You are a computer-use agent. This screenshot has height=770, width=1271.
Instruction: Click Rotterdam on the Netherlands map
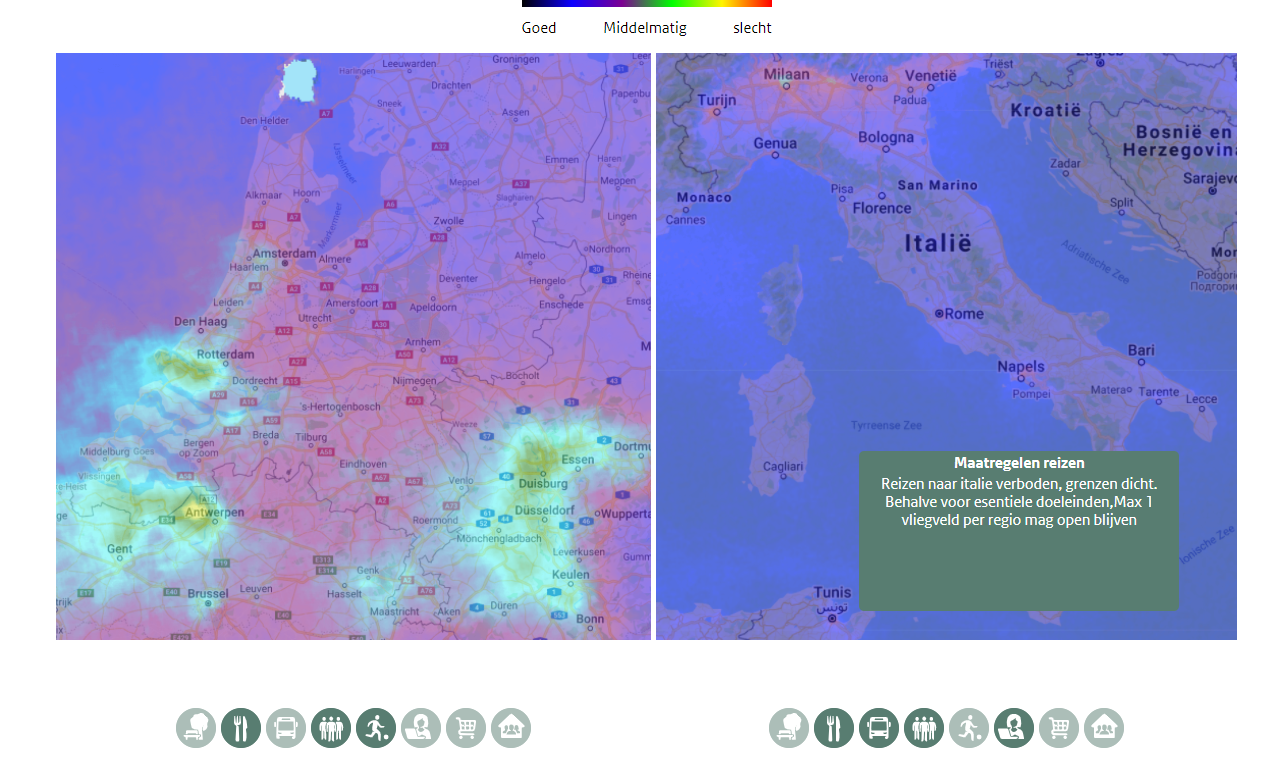(x=226, y=354)
